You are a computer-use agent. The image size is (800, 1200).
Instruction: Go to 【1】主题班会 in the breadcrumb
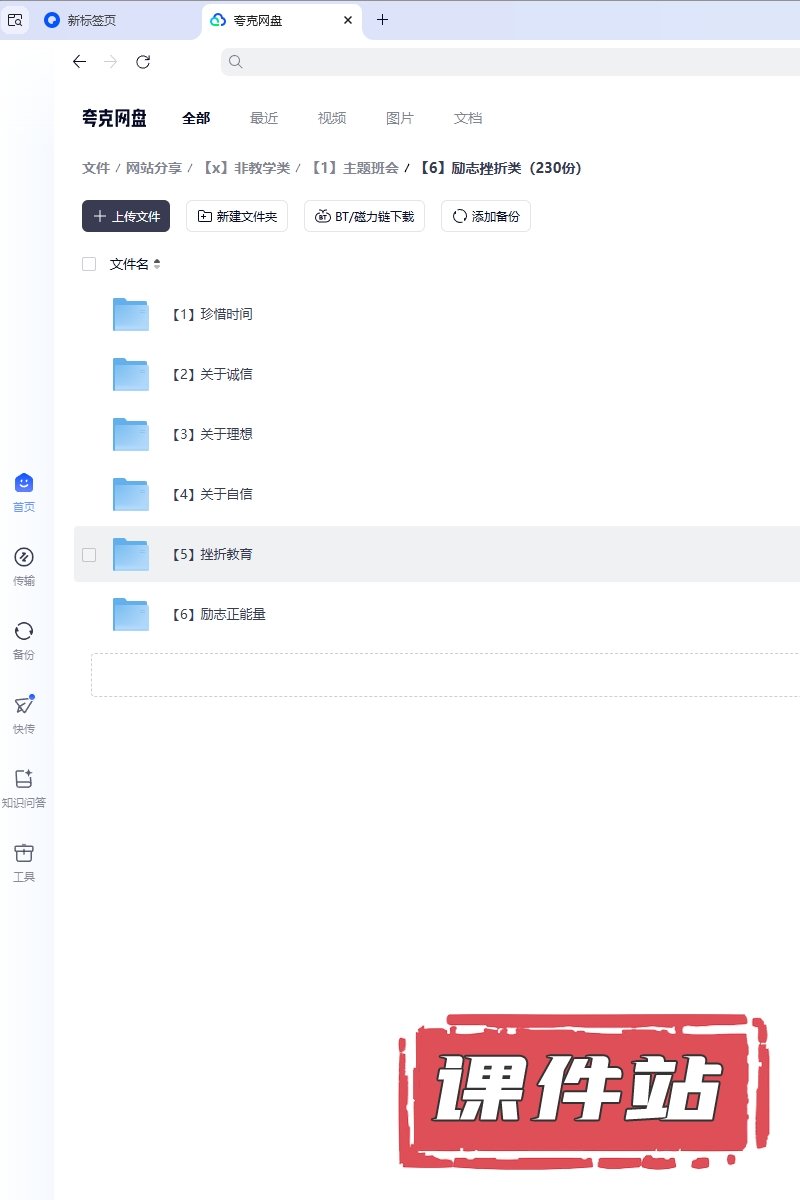point(355,168)
